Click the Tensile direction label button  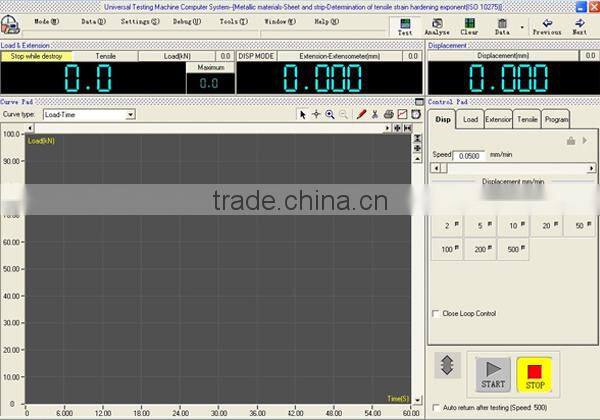tap(106, 56)
